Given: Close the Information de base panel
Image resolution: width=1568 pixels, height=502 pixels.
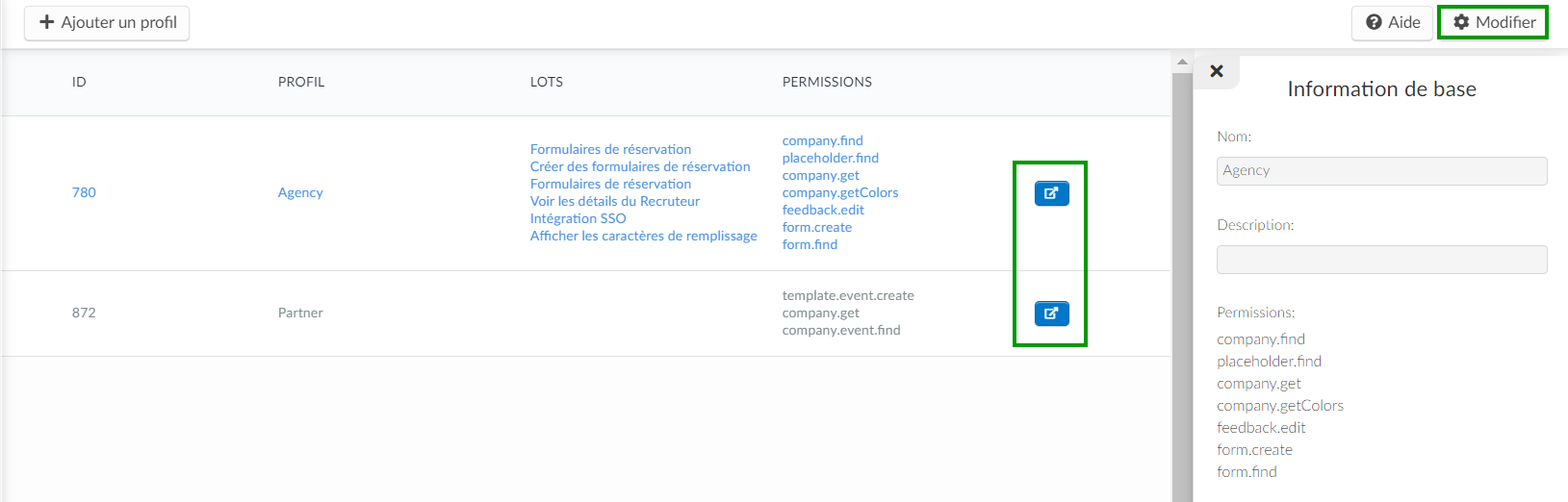Looking at the screenshot, I should point(1217,71).
